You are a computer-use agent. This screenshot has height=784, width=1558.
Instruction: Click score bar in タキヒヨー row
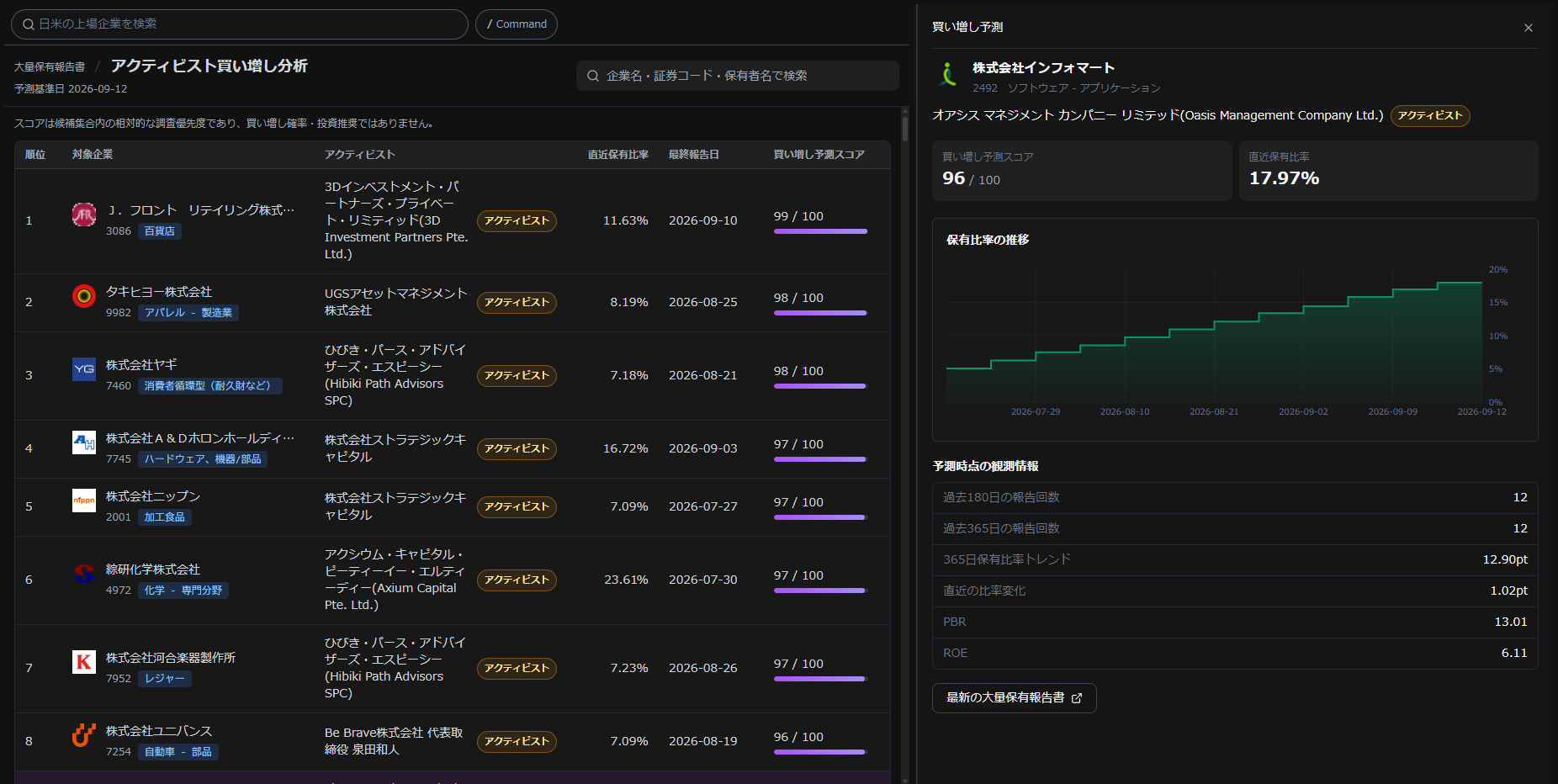pyautogui.click(x=820, y=313)
